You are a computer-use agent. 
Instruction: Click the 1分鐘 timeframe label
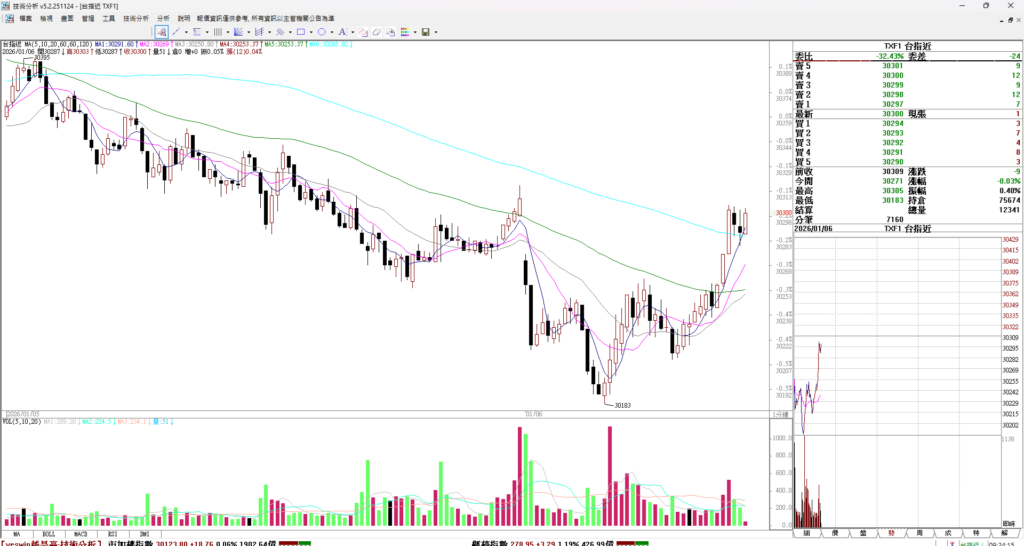coord(780,414)
